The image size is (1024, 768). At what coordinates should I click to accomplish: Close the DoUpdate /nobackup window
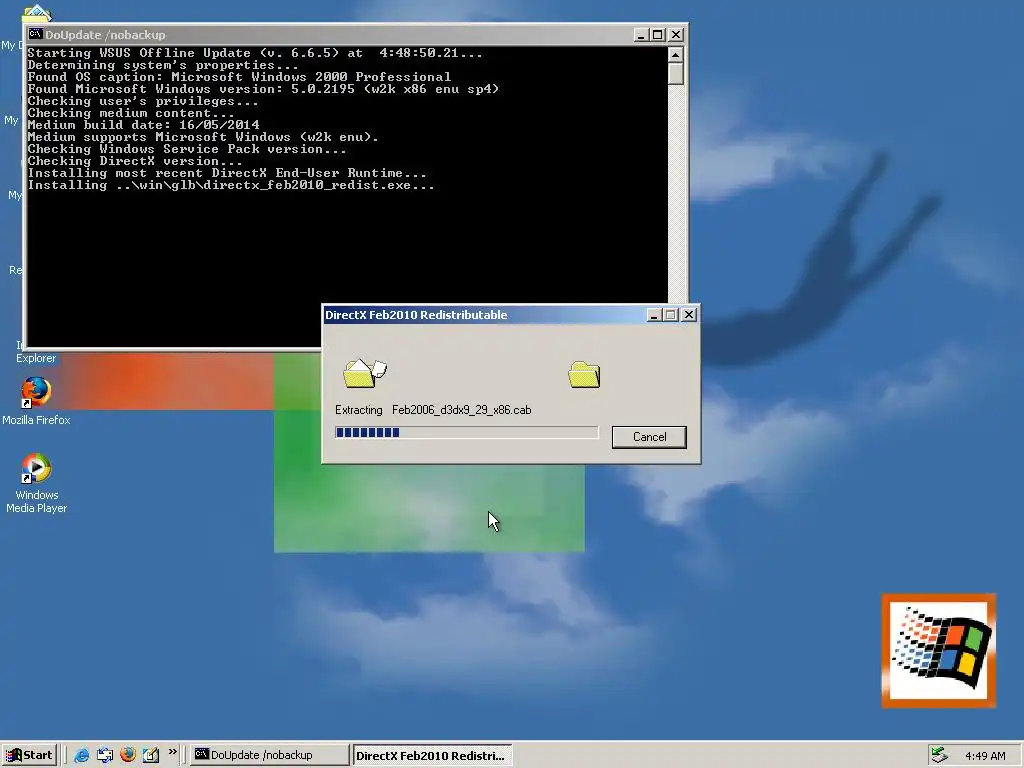[676, 35]
